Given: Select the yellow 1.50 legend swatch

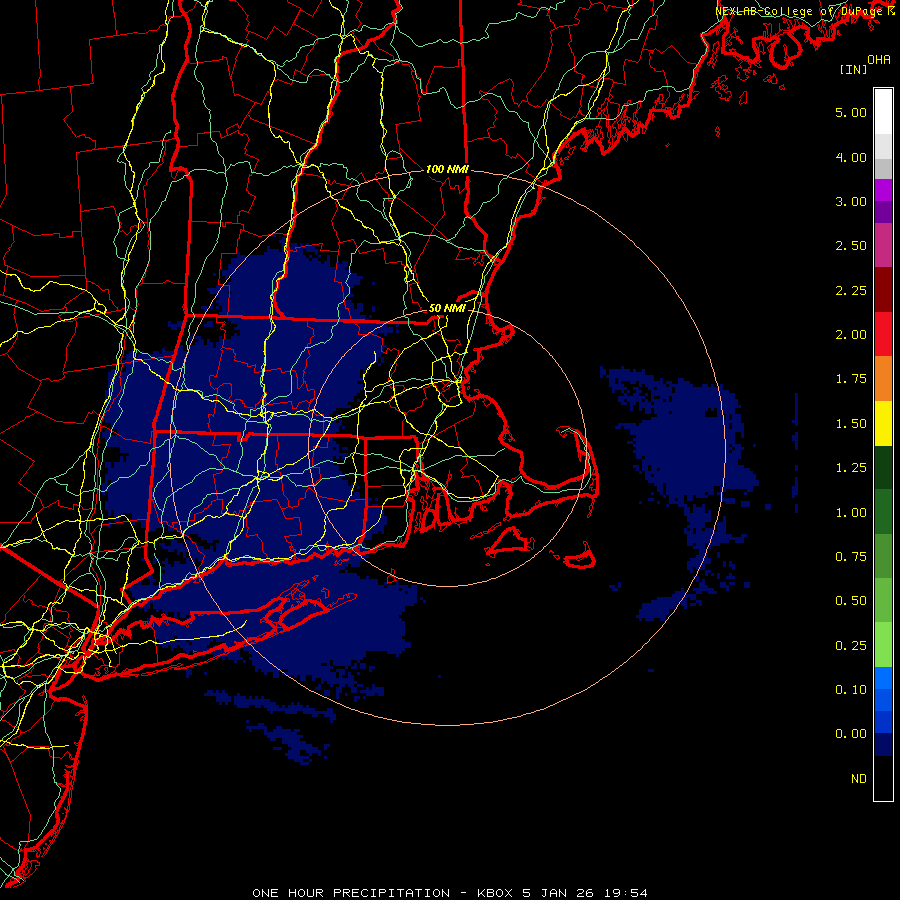Looking at the screenshot, I should coord(883,423).
